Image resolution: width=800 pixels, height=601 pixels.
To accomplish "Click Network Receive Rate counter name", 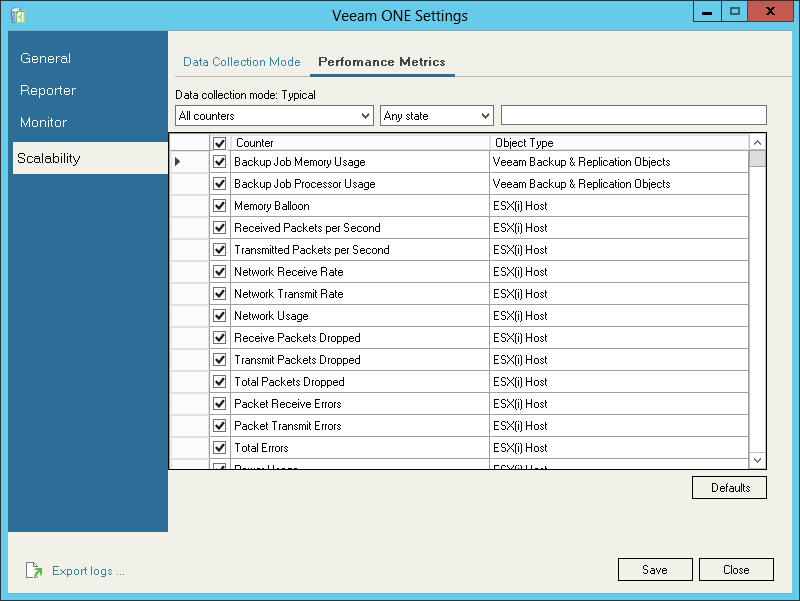I will pos(288,271).
